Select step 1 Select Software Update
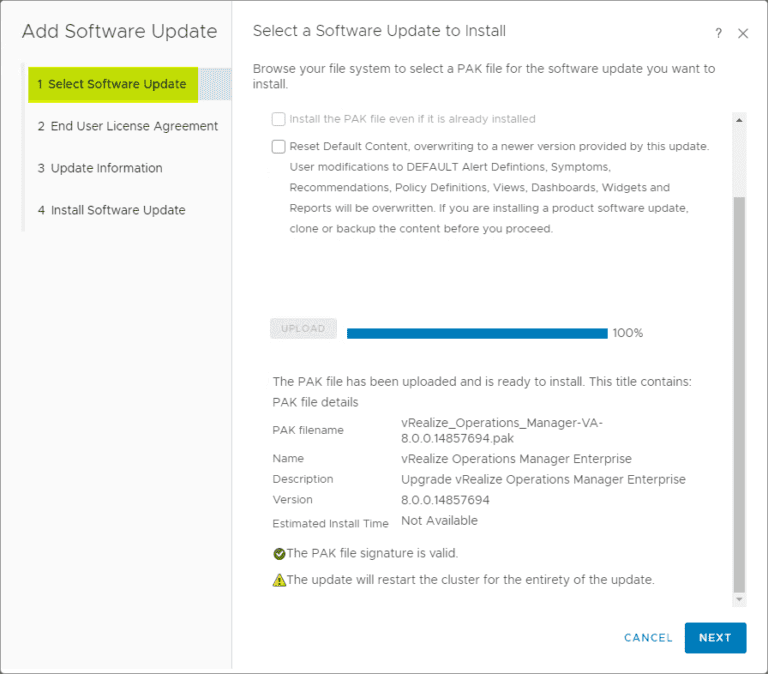Image resolution: width=768 pixels, height=674 pixels. click(x=111, y=84)
